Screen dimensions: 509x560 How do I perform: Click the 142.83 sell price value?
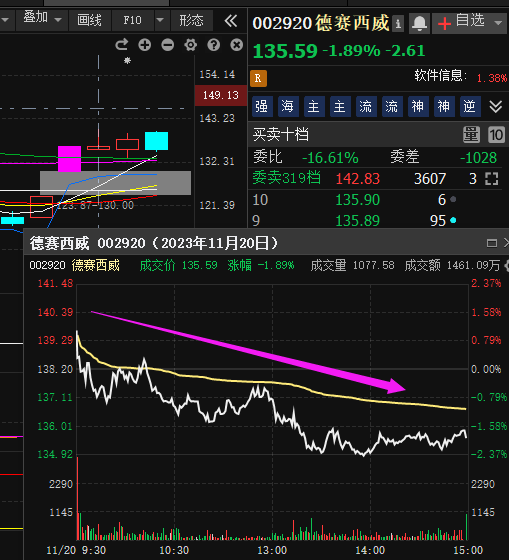coord(358,179)
